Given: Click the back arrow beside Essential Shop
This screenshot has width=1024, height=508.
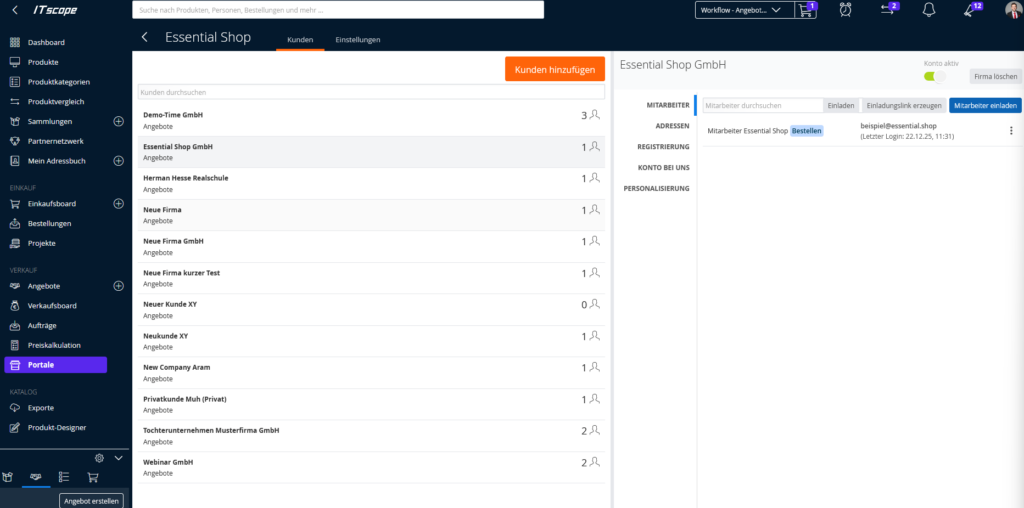Looking at the screenshot, I should 145,37.
